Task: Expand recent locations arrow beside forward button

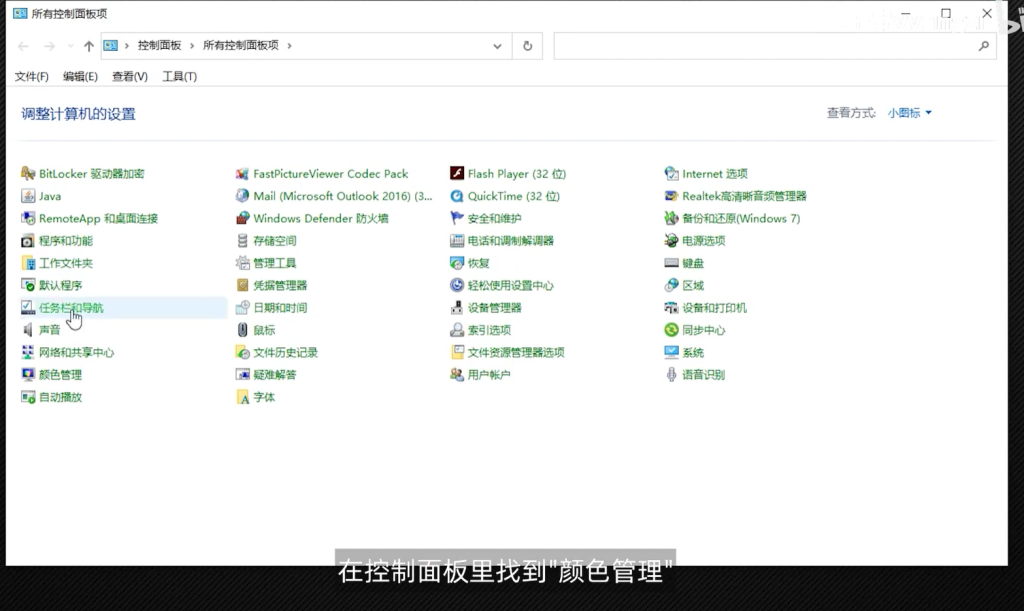Action: (x=71, y=46)
